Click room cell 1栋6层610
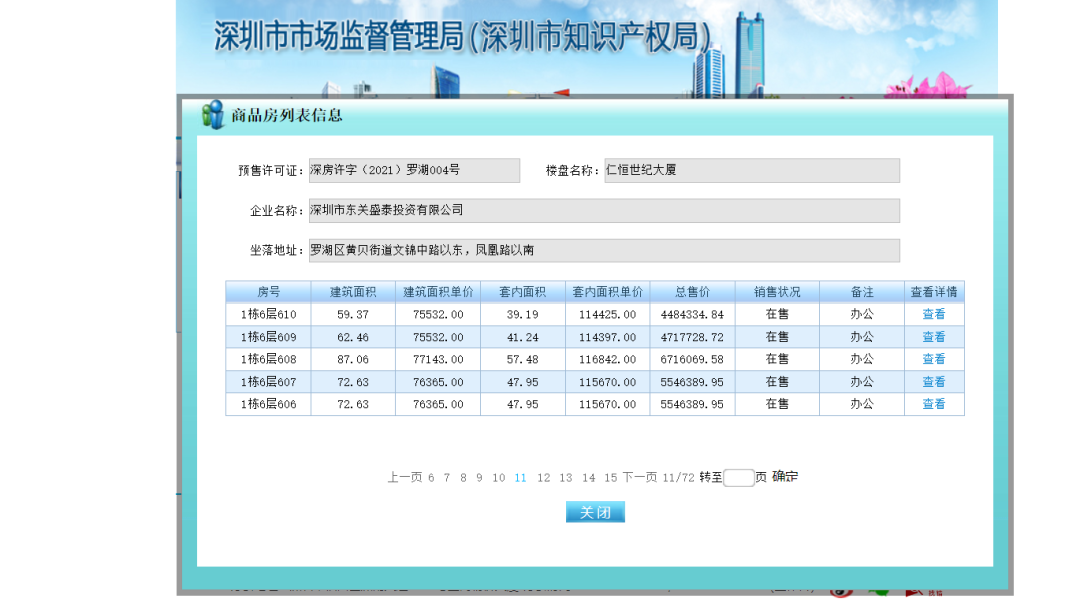 tap(269, 314)
